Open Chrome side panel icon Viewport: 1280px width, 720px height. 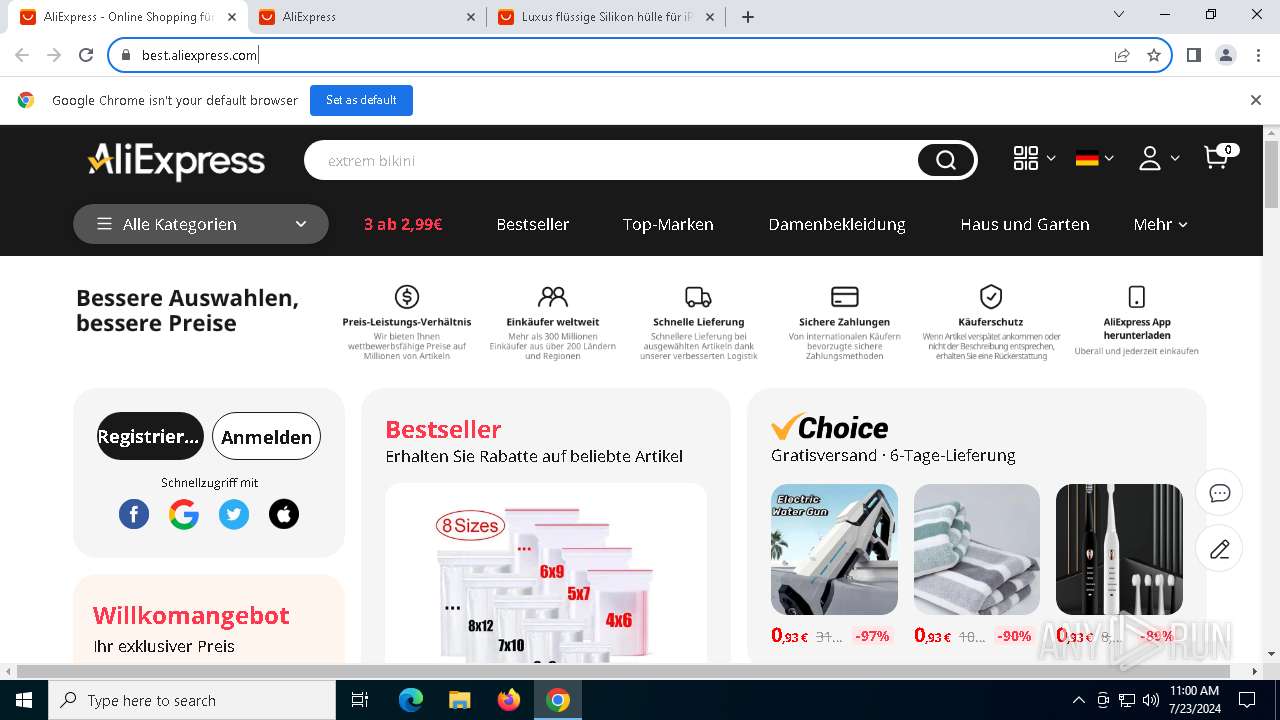coord(1194,55)
